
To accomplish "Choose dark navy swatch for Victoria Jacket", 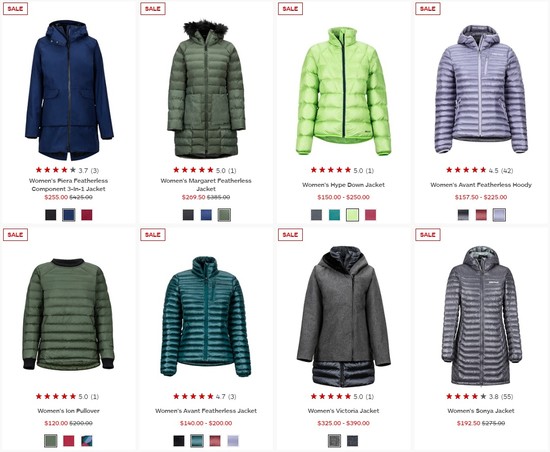I will click(x=353, y=441).
